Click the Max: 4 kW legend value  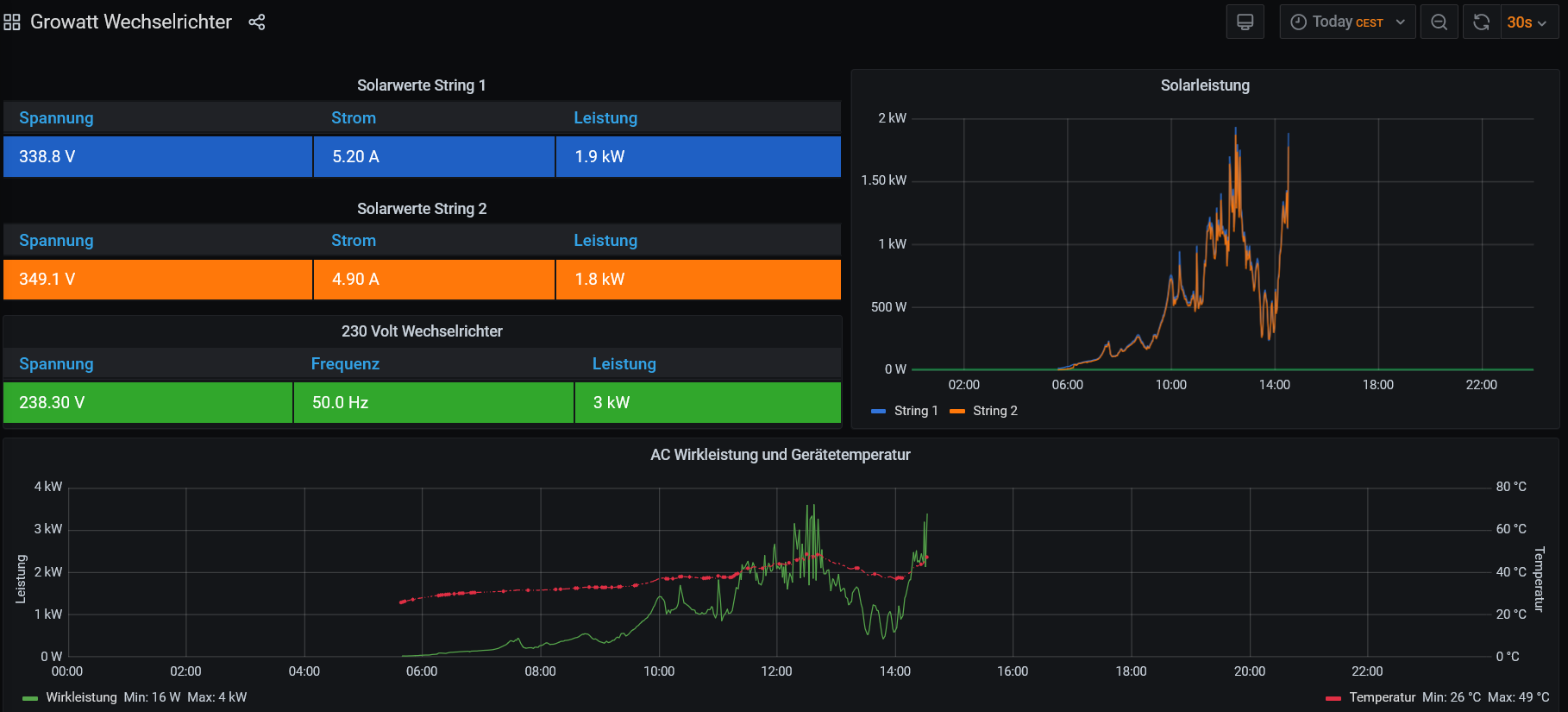pyautogui.click(x=217, y=697)
